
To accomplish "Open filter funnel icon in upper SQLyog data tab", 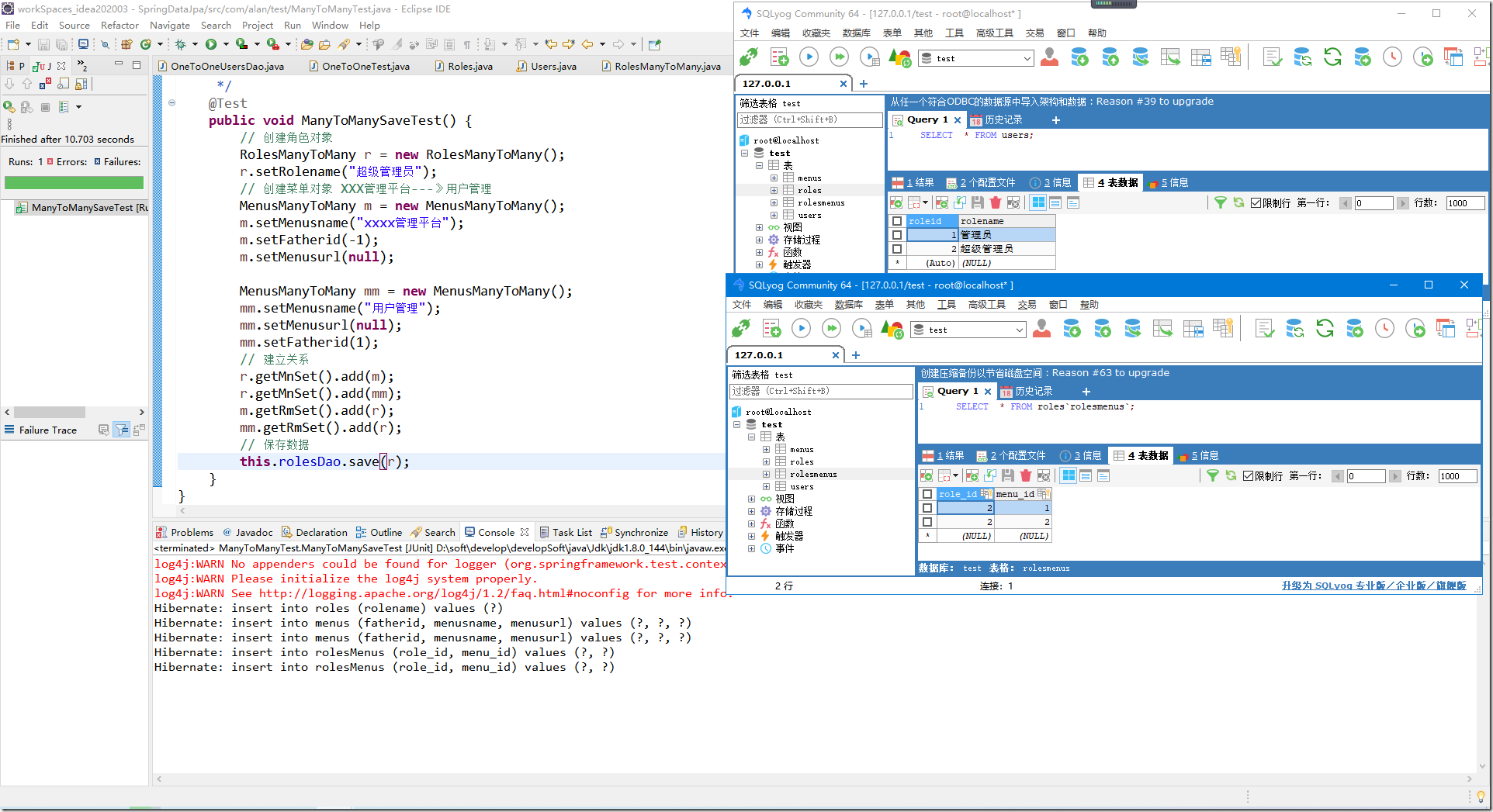I will pos(1220,202).
